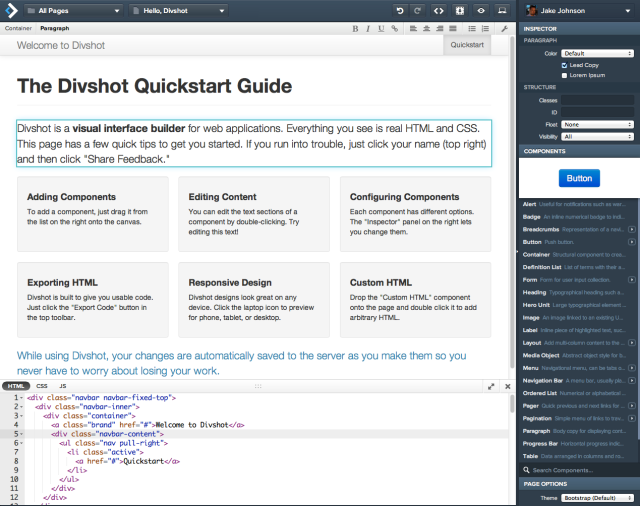
Task: Maximize the code editor panel
Action: (x=491, y=386)
